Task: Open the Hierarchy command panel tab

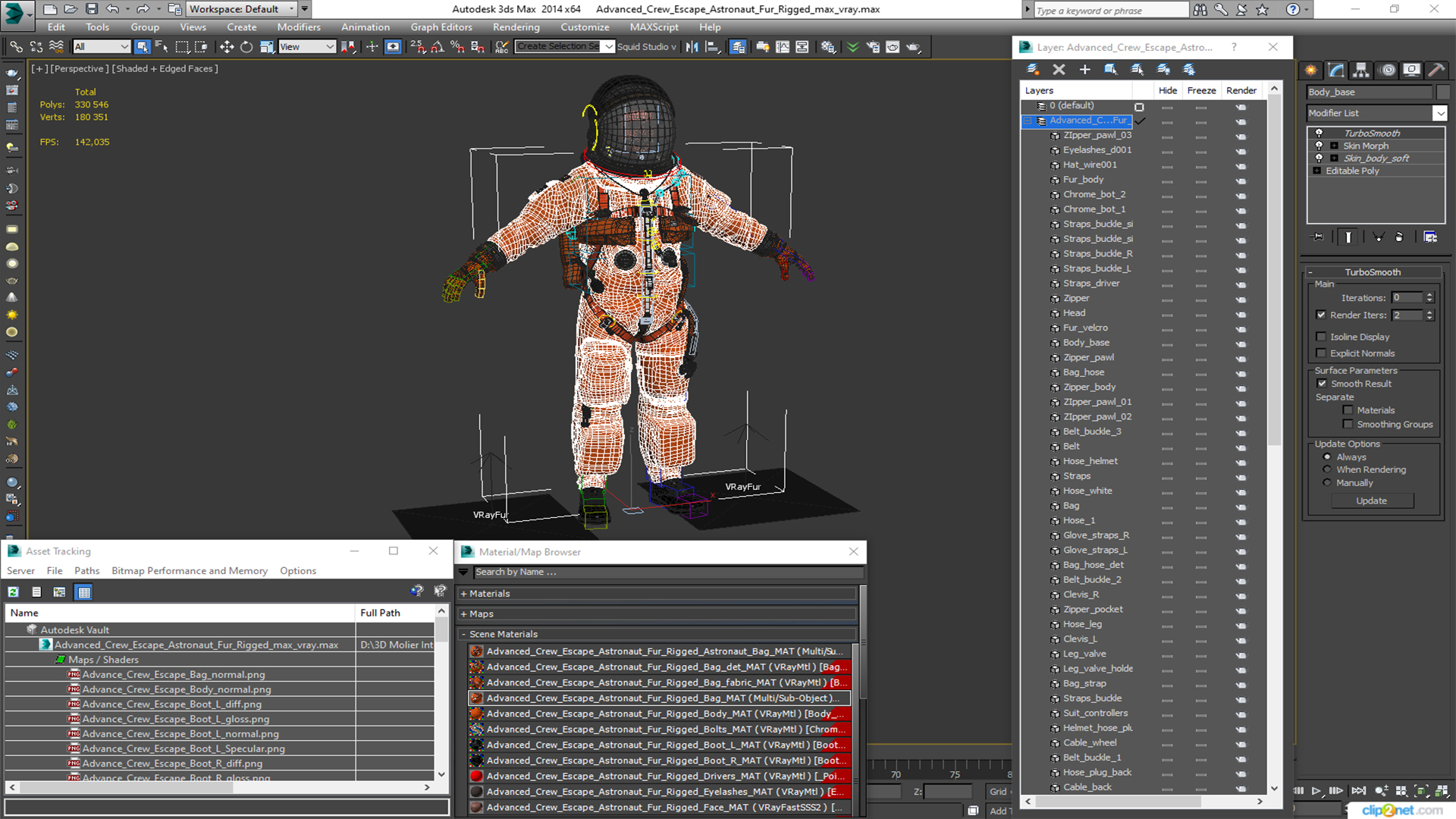Action: 1361,70
